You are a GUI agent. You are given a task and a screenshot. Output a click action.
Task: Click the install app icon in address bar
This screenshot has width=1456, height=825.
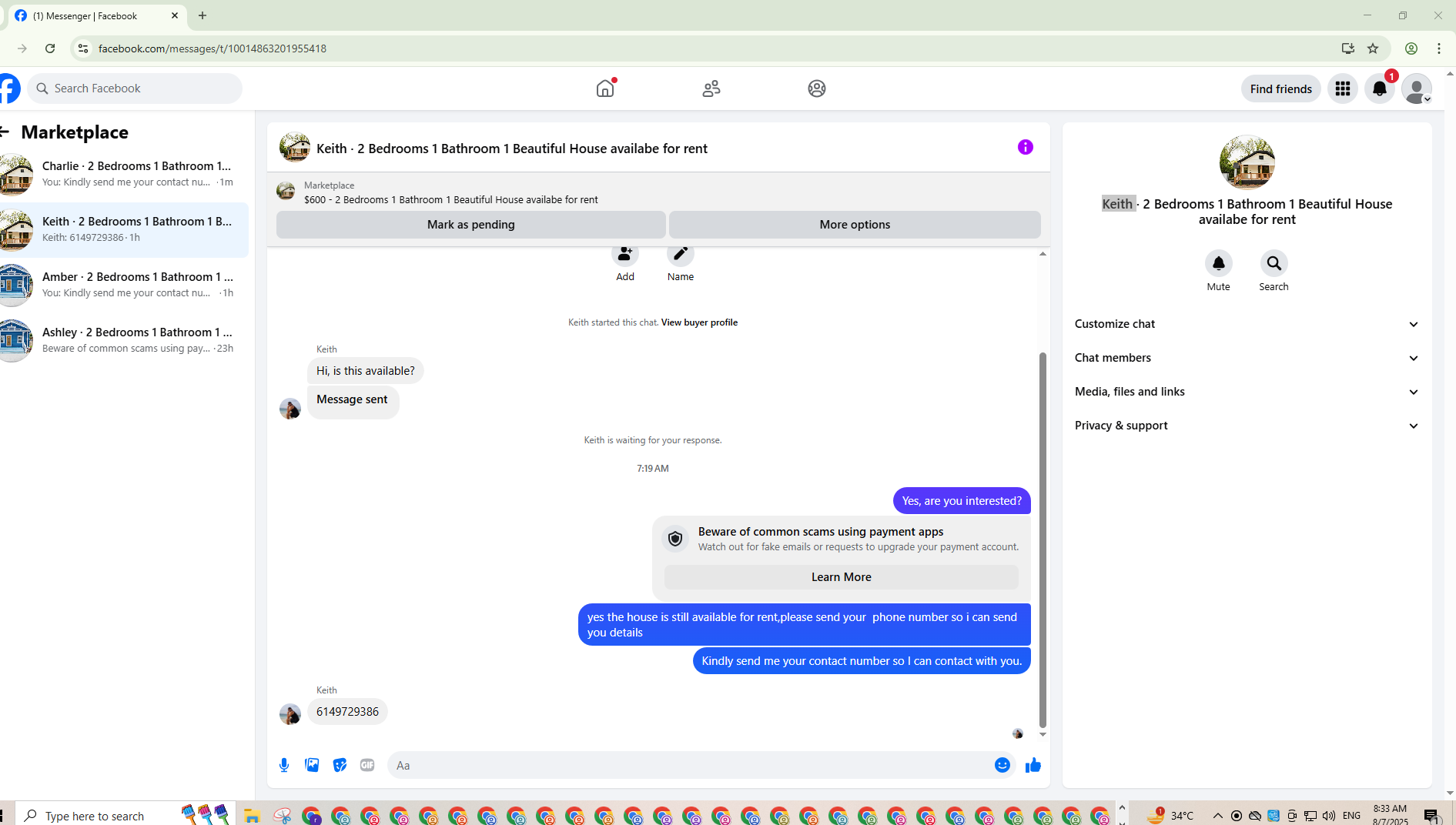tap(1347, 48)
